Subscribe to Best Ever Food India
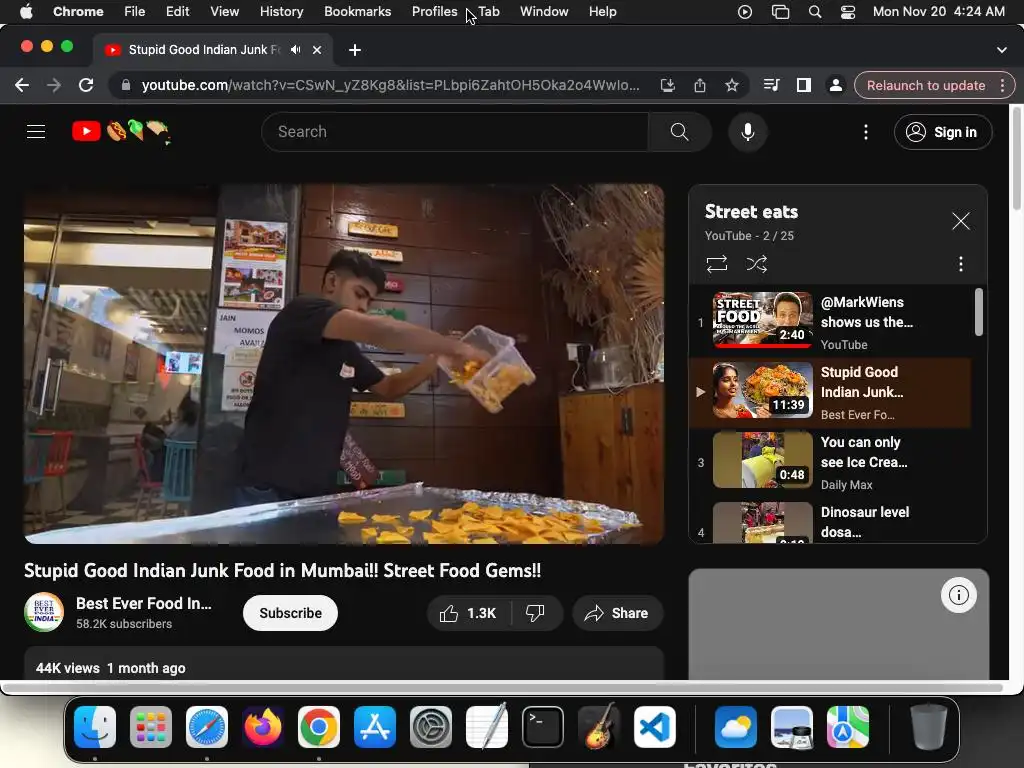Image resolution: width=1024 pixels, height=768 pixels. (x=290, y=613)
